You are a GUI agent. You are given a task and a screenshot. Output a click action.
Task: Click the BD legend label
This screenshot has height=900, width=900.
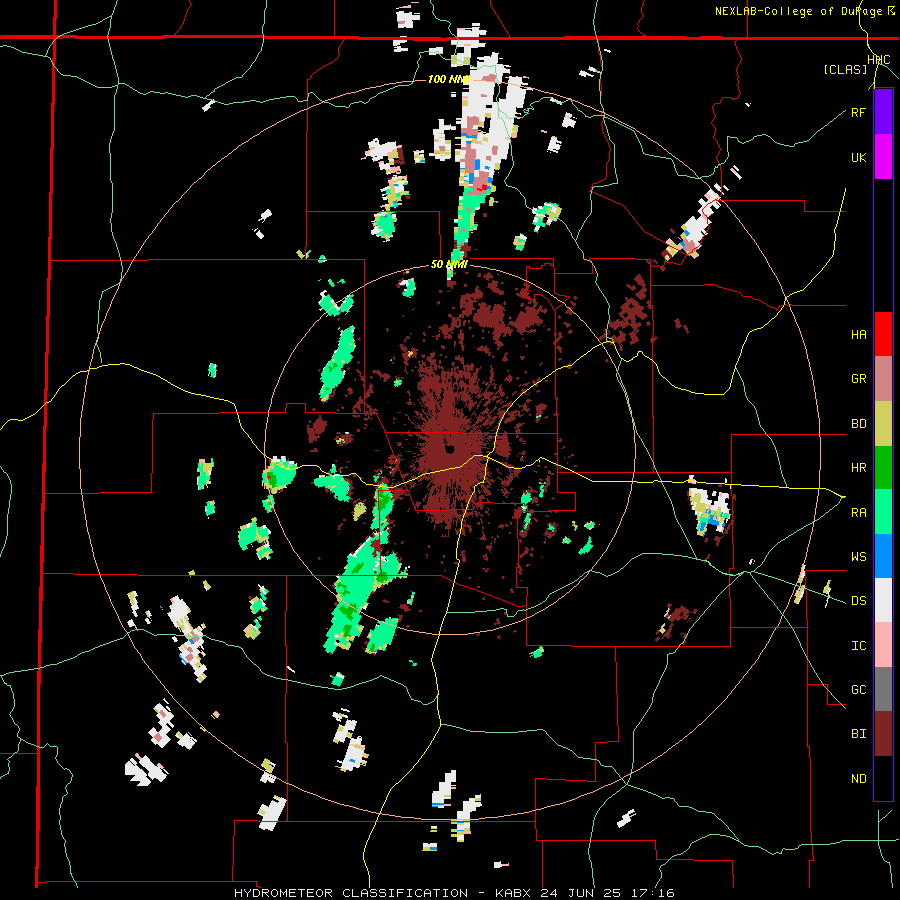coord(858,424)
